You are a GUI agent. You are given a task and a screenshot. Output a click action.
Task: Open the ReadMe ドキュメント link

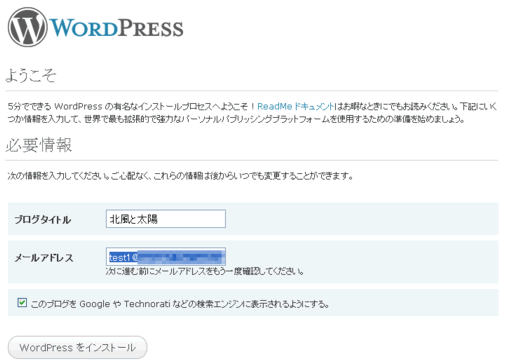tap(295, 107)
